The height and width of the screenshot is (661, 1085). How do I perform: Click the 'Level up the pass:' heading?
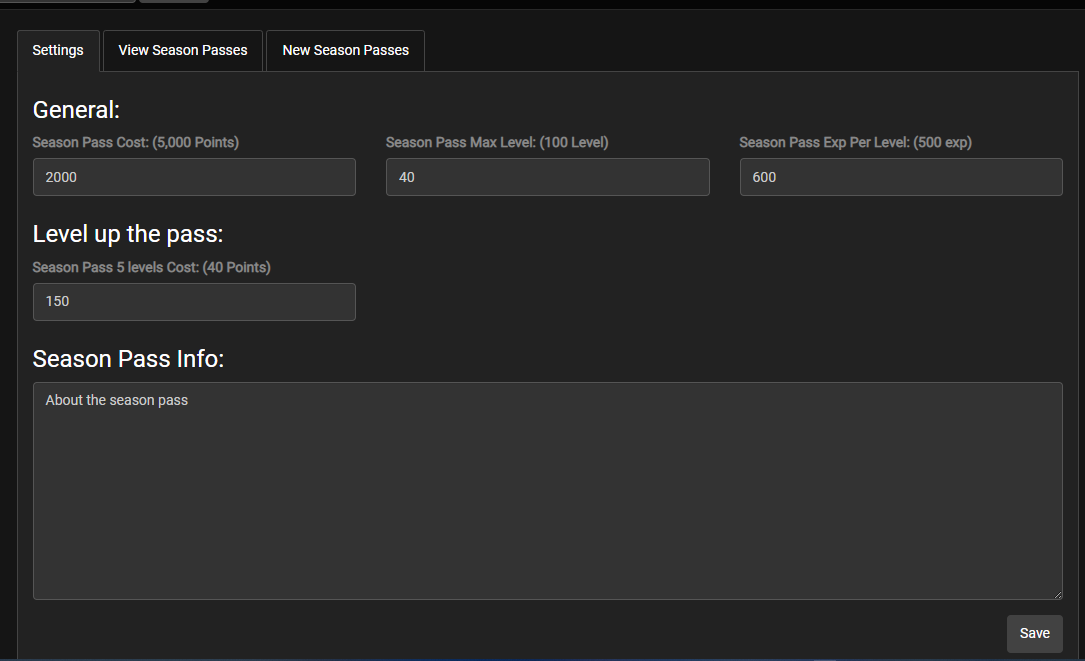click(128, 234)
